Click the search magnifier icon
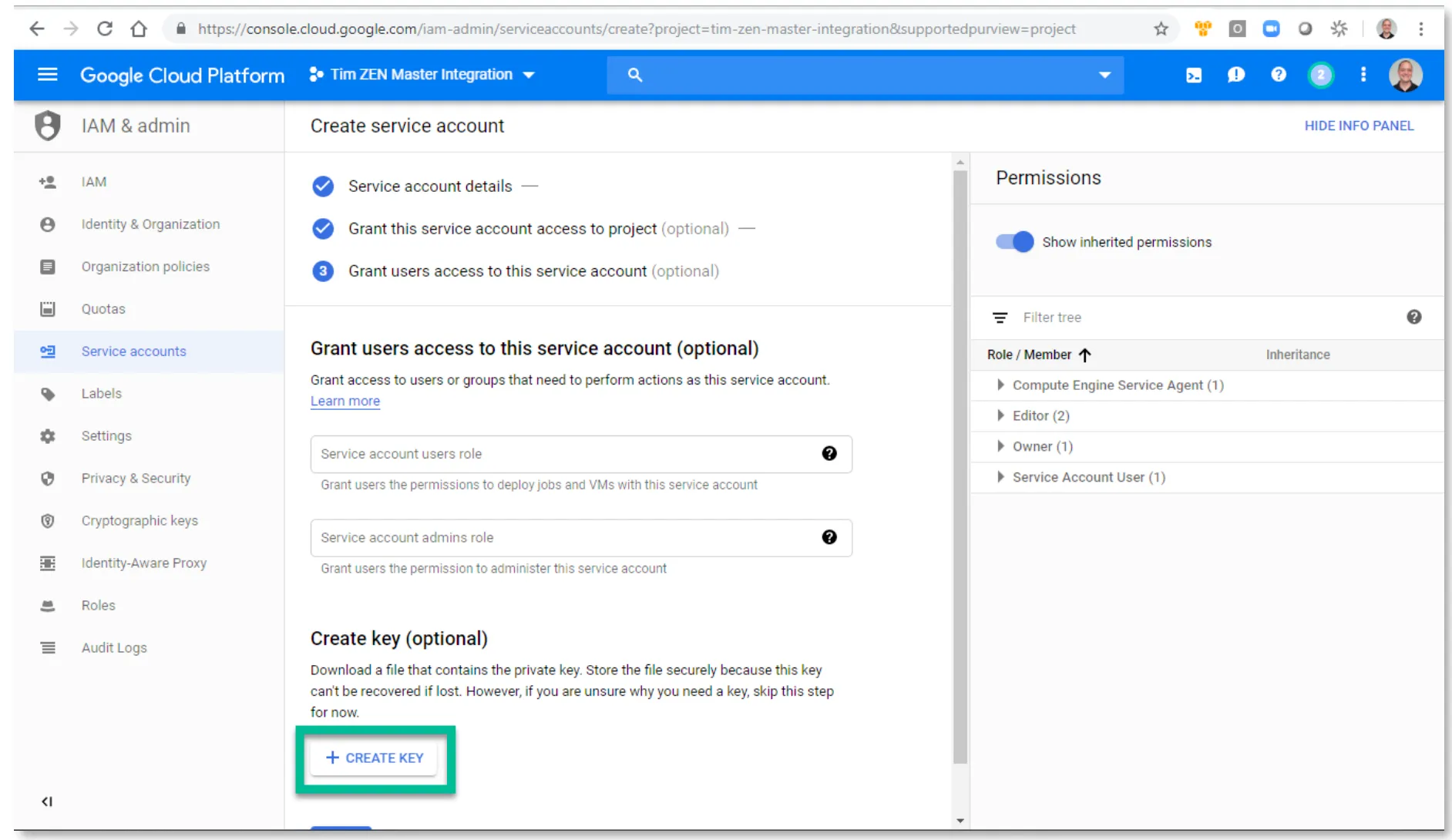Viewport: 1452px width, 840px height. 635,75
